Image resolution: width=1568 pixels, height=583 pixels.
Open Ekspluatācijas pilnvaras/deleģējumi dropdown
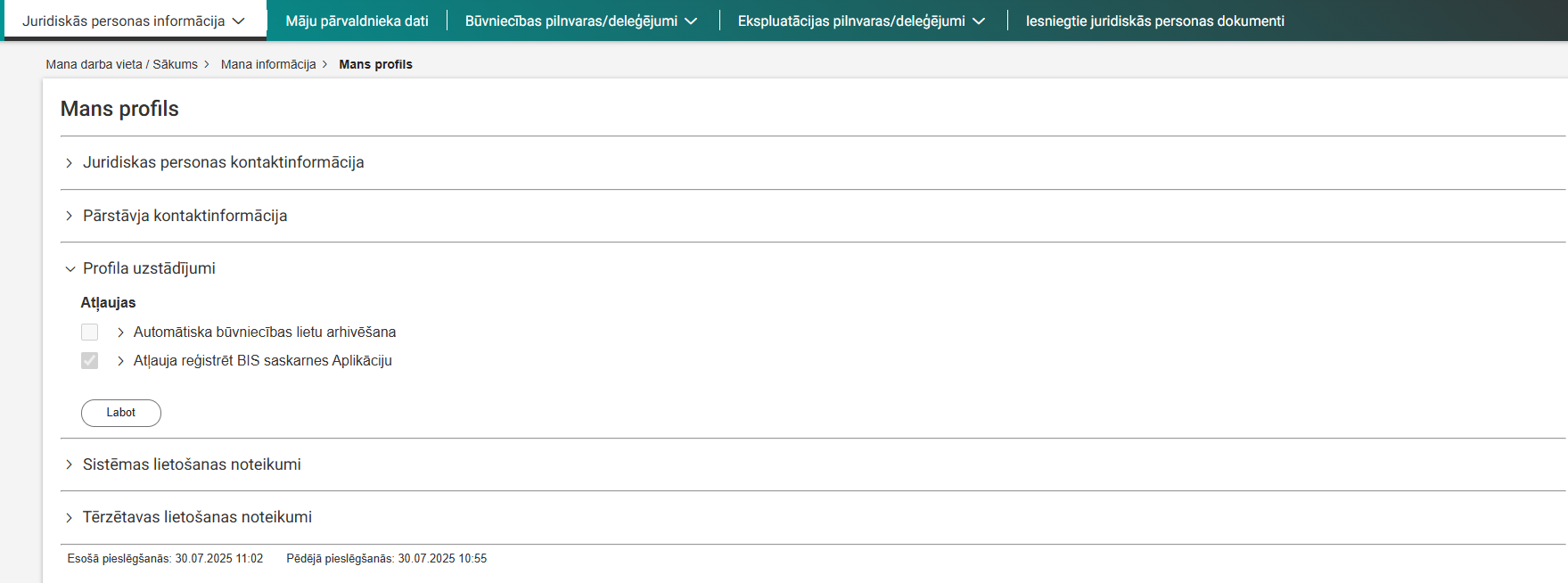861,21
